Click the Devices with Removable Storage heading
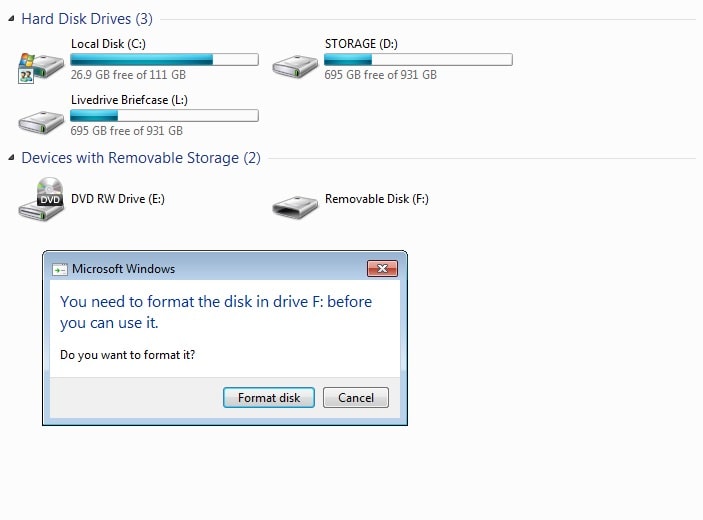 (141, 158)
